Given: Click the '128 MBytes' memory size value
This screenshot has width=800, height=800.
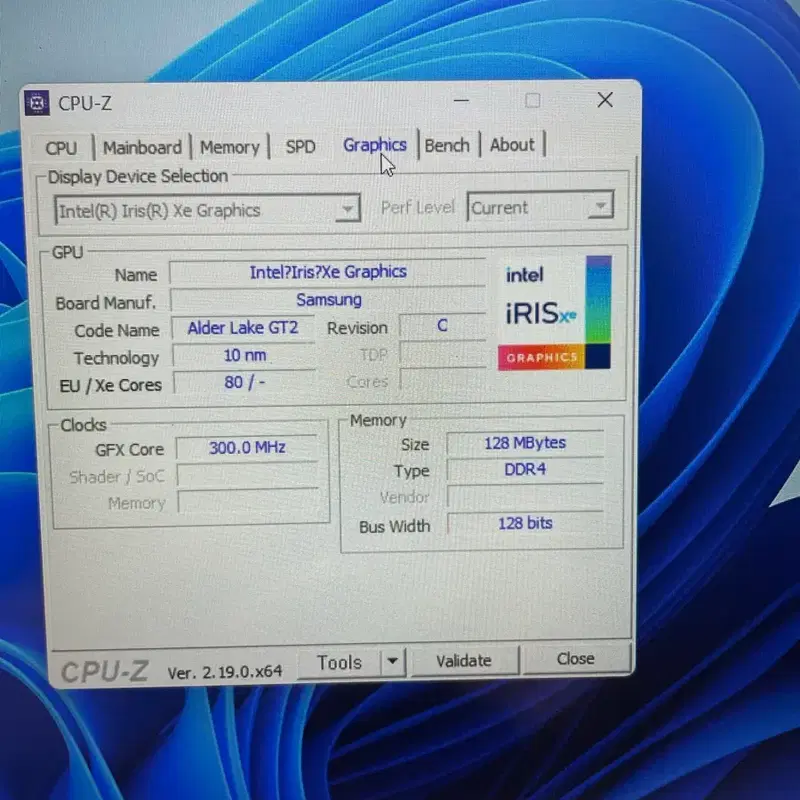Looking at the screenshot, I should 525,443.
